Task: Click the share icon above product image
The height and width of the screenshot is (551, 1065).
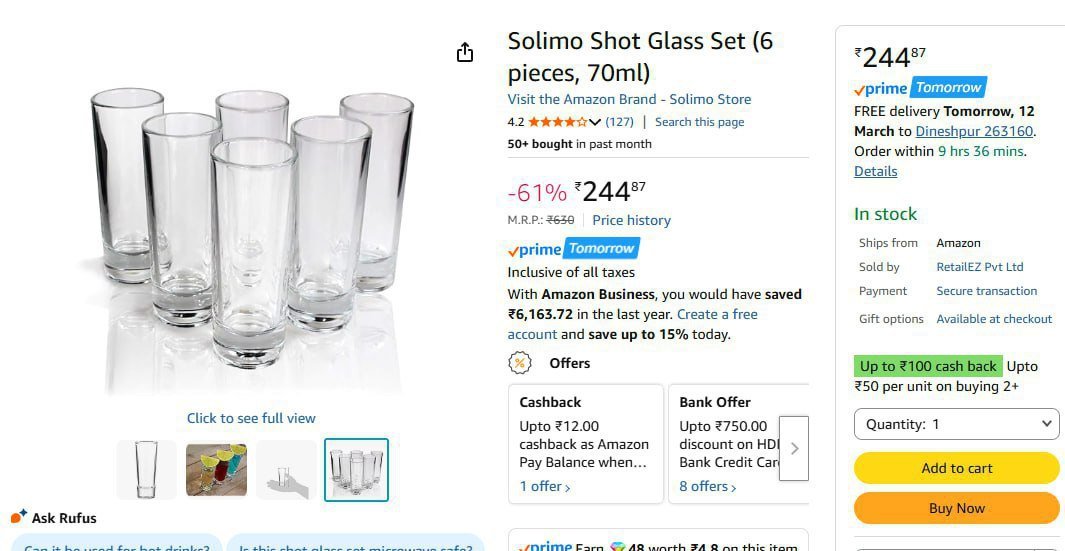Action: click(x=465, y=53)
